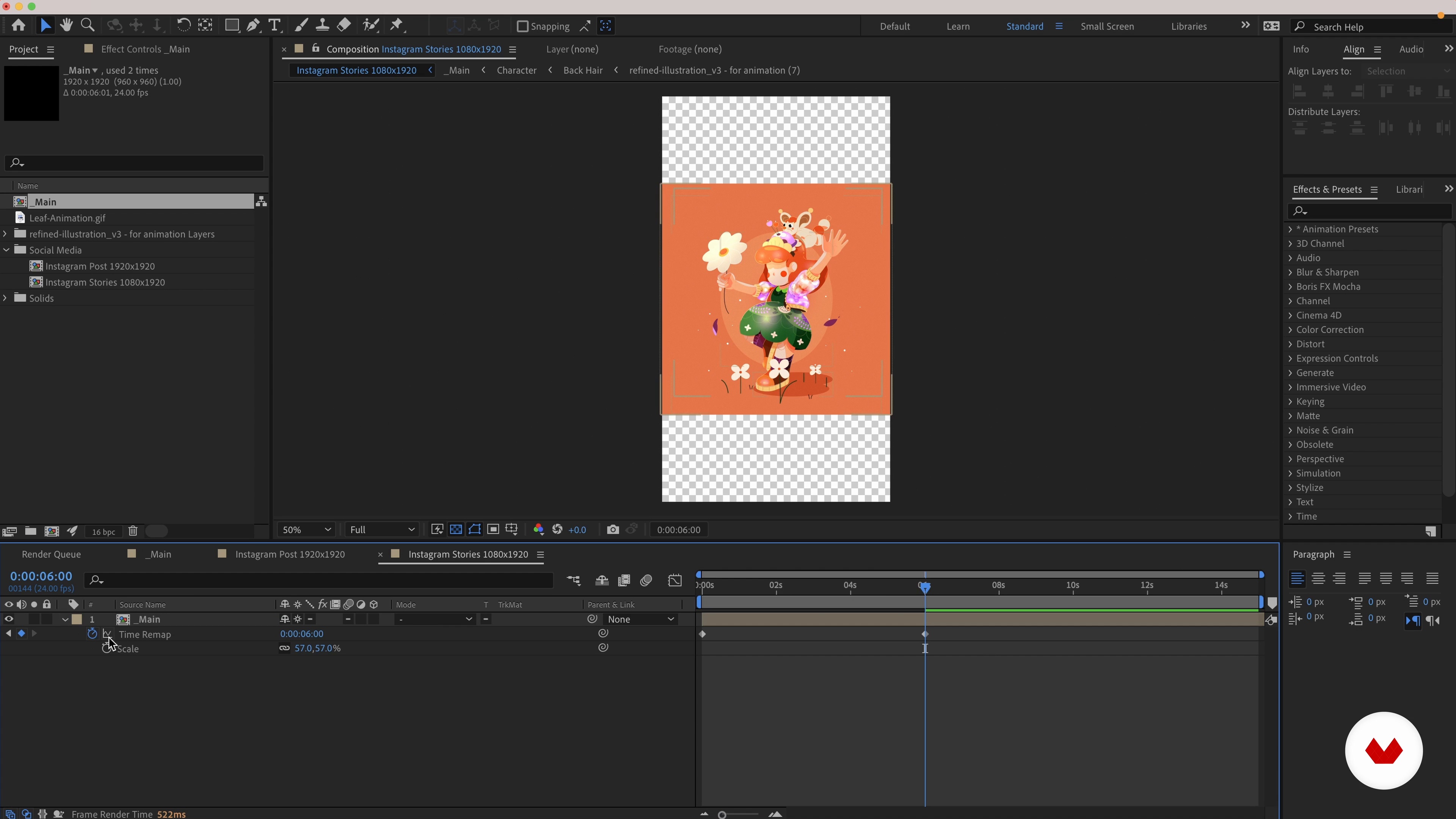Click the Home icon in toolbar

(18, 25)
